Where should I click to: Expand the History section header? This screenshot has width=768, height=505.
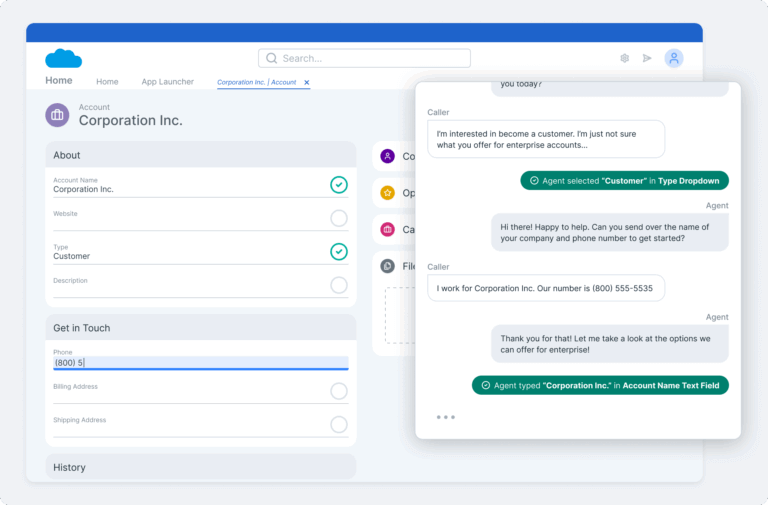tap(200, 467)
